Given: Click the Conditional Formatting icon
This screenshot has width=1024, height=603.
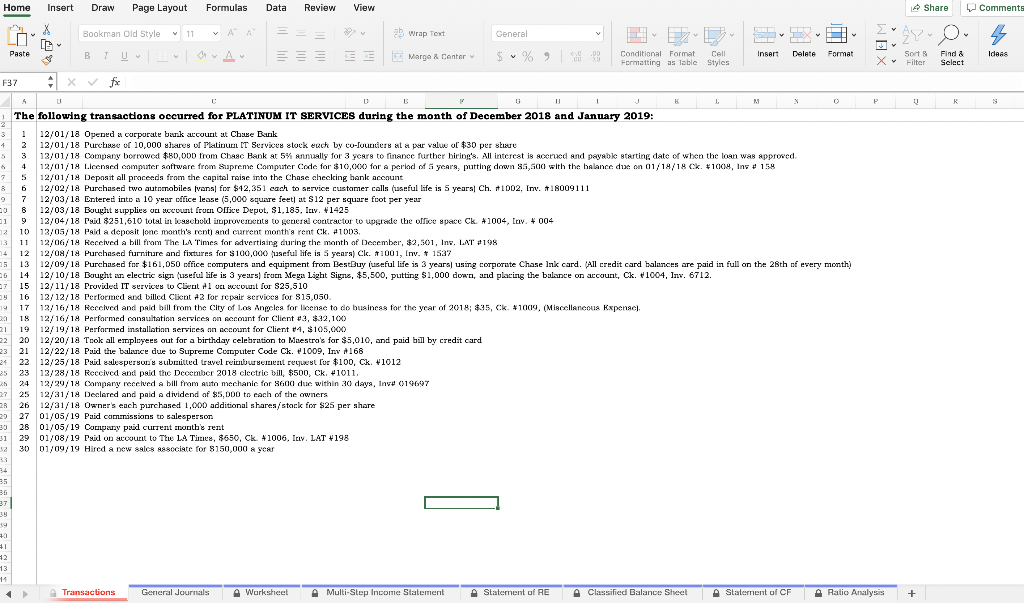Looking at the screenshot, I should click(x=637, y=36).
